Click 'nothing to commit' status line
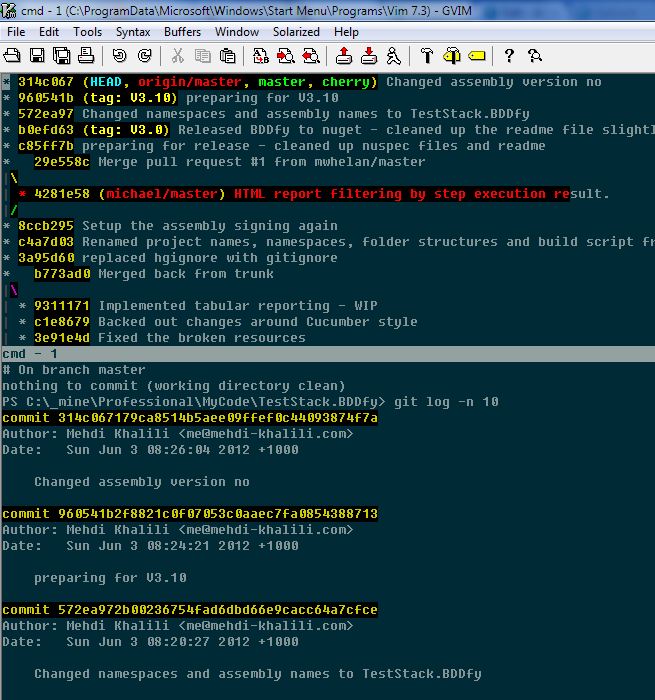Image resolution: width=655 pixels, height=700 pixels. [174, 386]
